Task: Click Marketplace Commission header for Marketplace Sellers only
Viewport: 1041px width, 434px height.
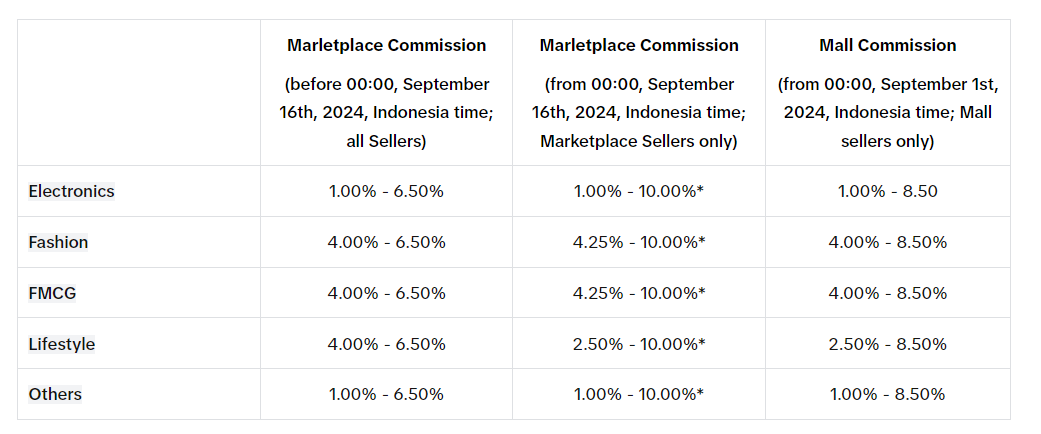Action: [639, 45]
